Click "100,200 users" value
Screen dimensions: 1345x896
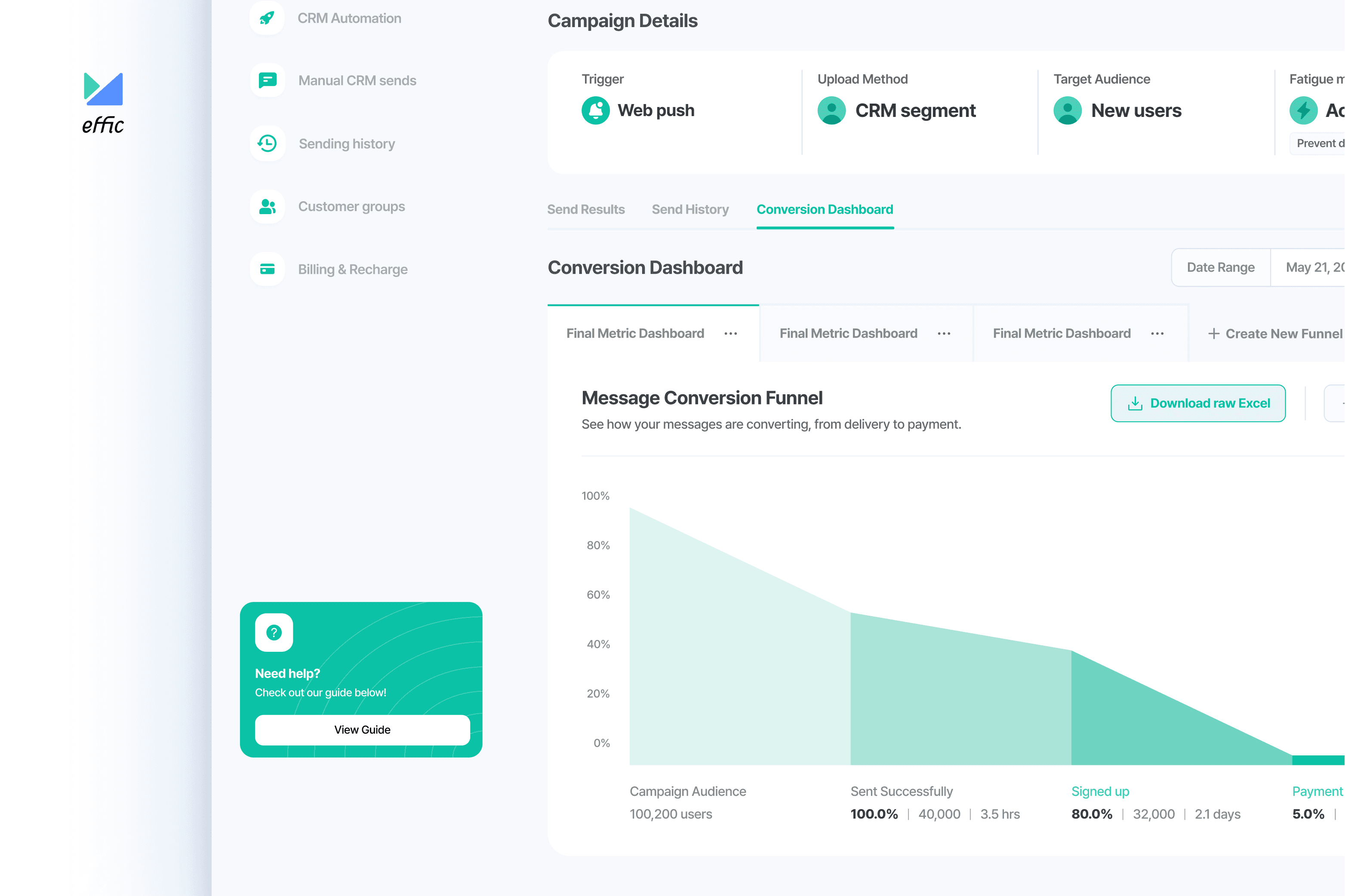671,814
